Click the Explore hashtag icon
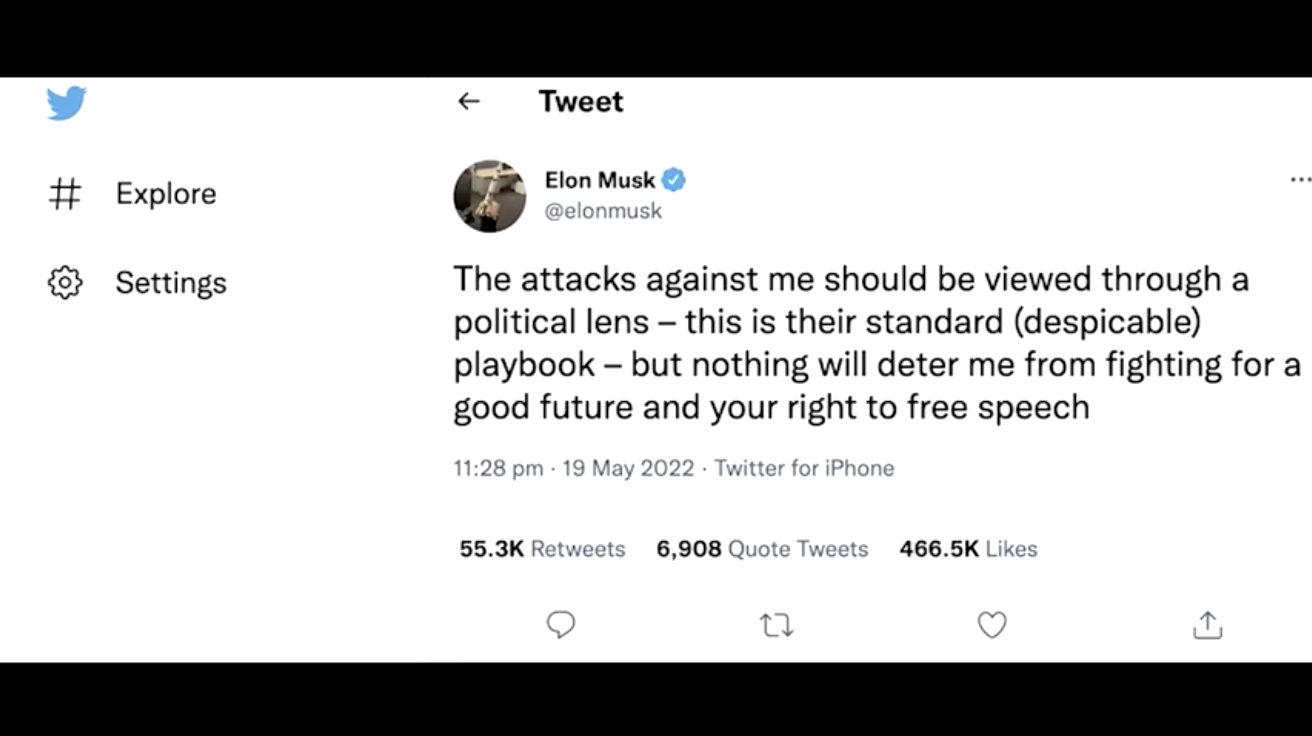 point(64,193)
